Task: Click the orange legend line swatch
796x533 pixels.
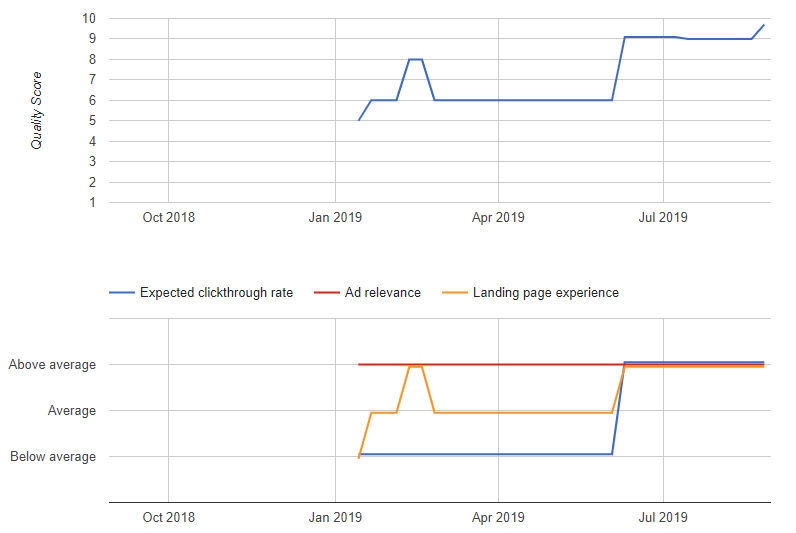Action: [x=454, y=293]
